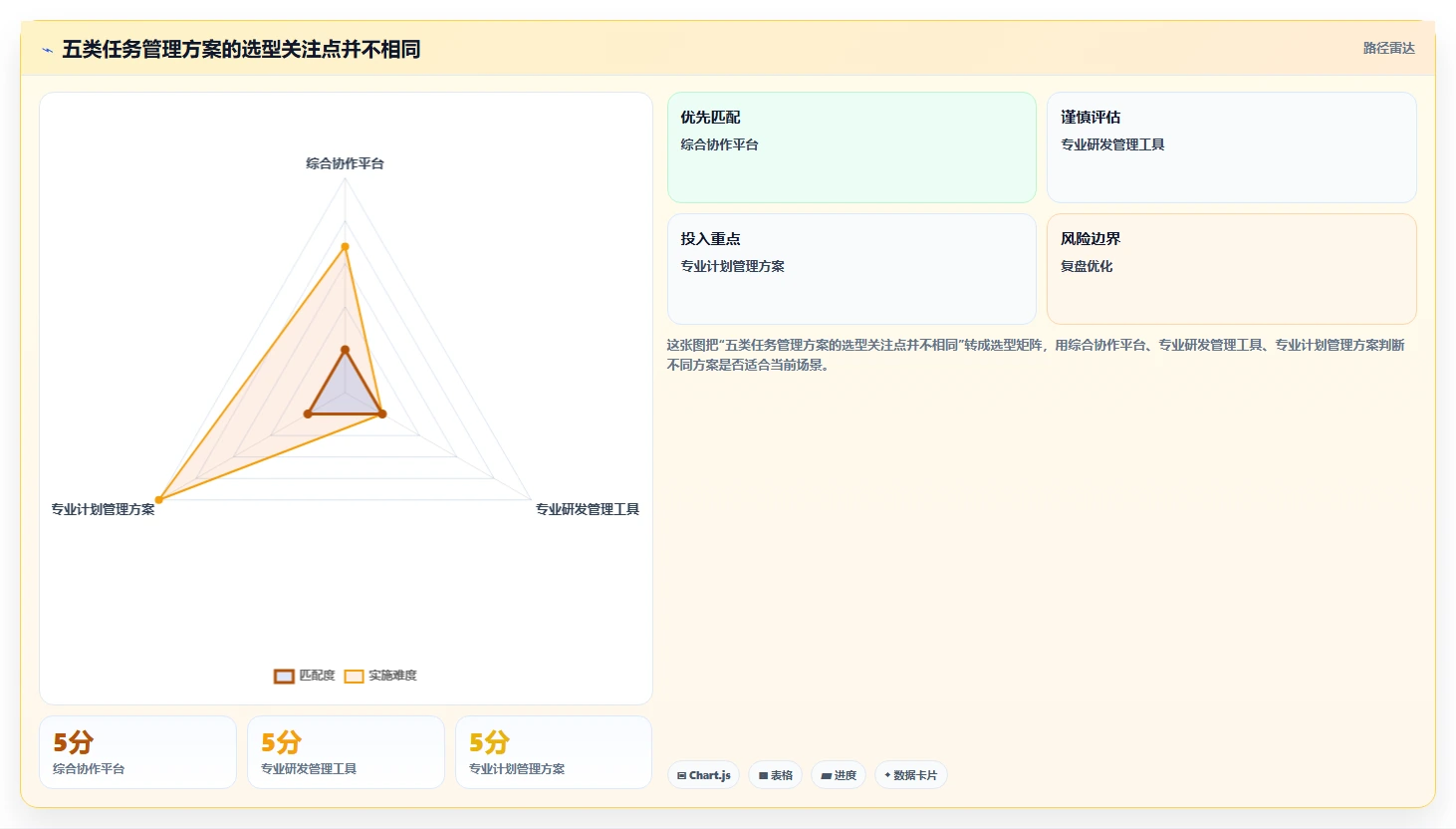Toggle the 实施难度 legend swatch
Screen dimensions: 1456x829
[x=354, y=676]
